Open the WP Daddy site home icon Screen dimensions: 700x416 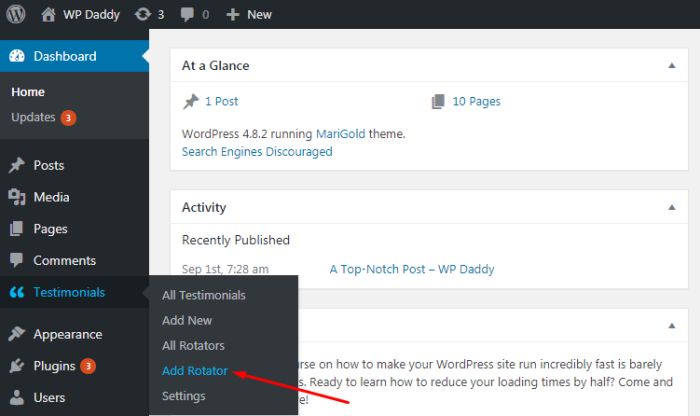click(x=48, y=14)
